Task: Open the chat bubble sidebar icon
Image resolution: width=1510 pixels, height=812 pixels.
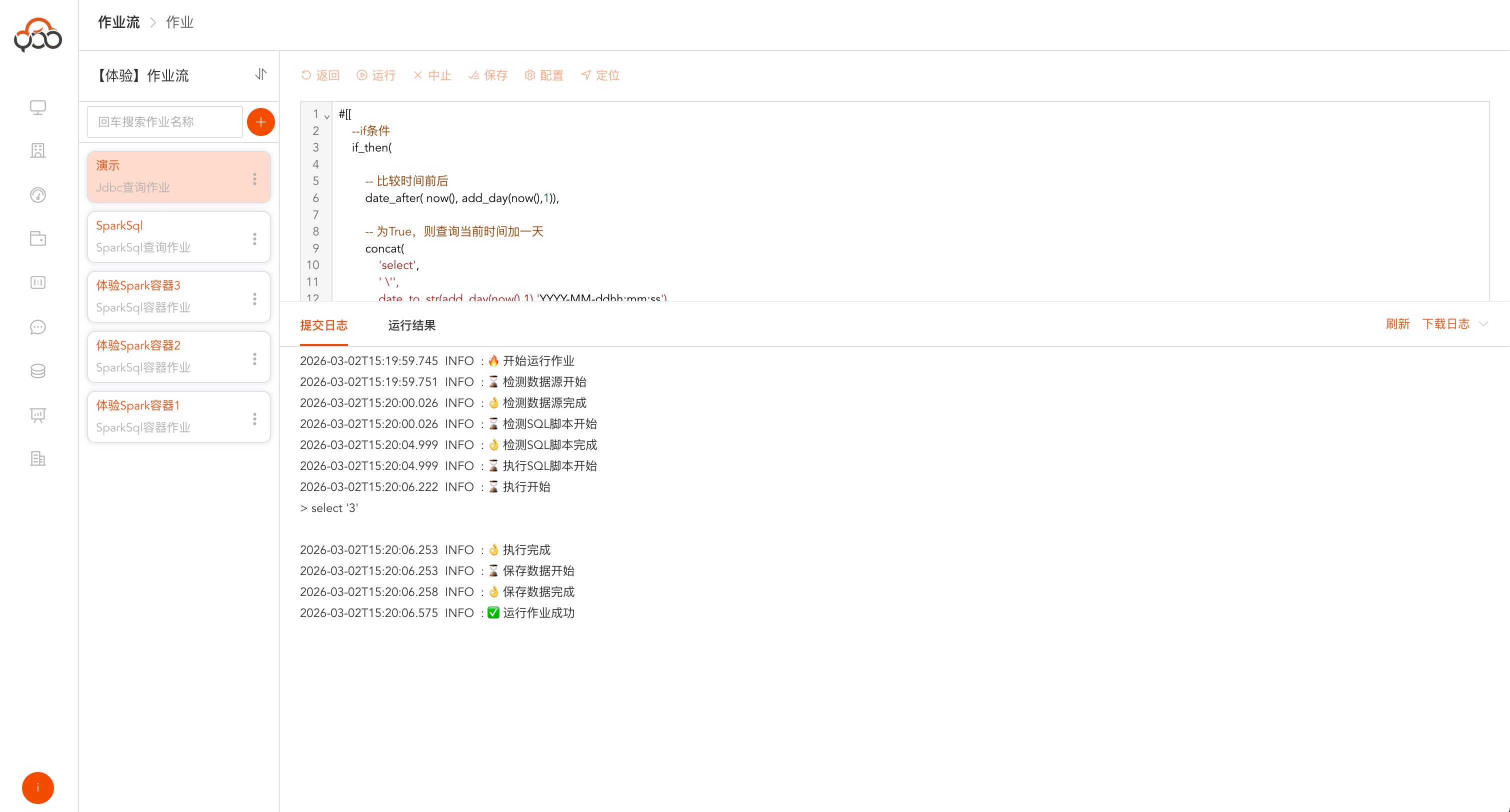Action: pos(38,327)
